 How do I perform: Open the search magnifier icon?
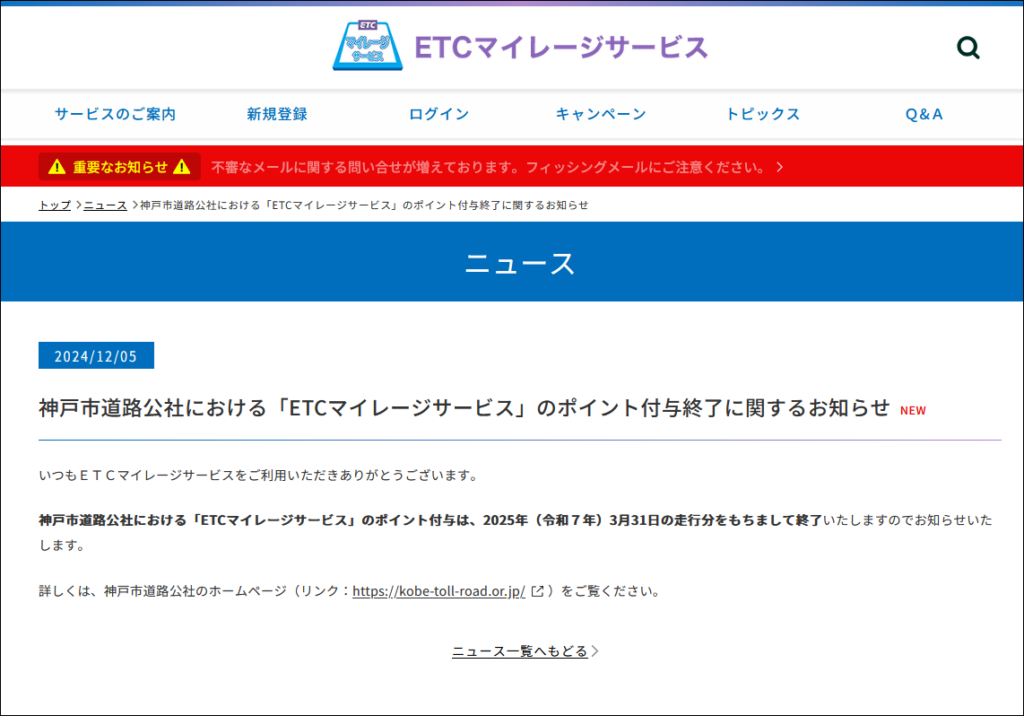pos(968,48)
